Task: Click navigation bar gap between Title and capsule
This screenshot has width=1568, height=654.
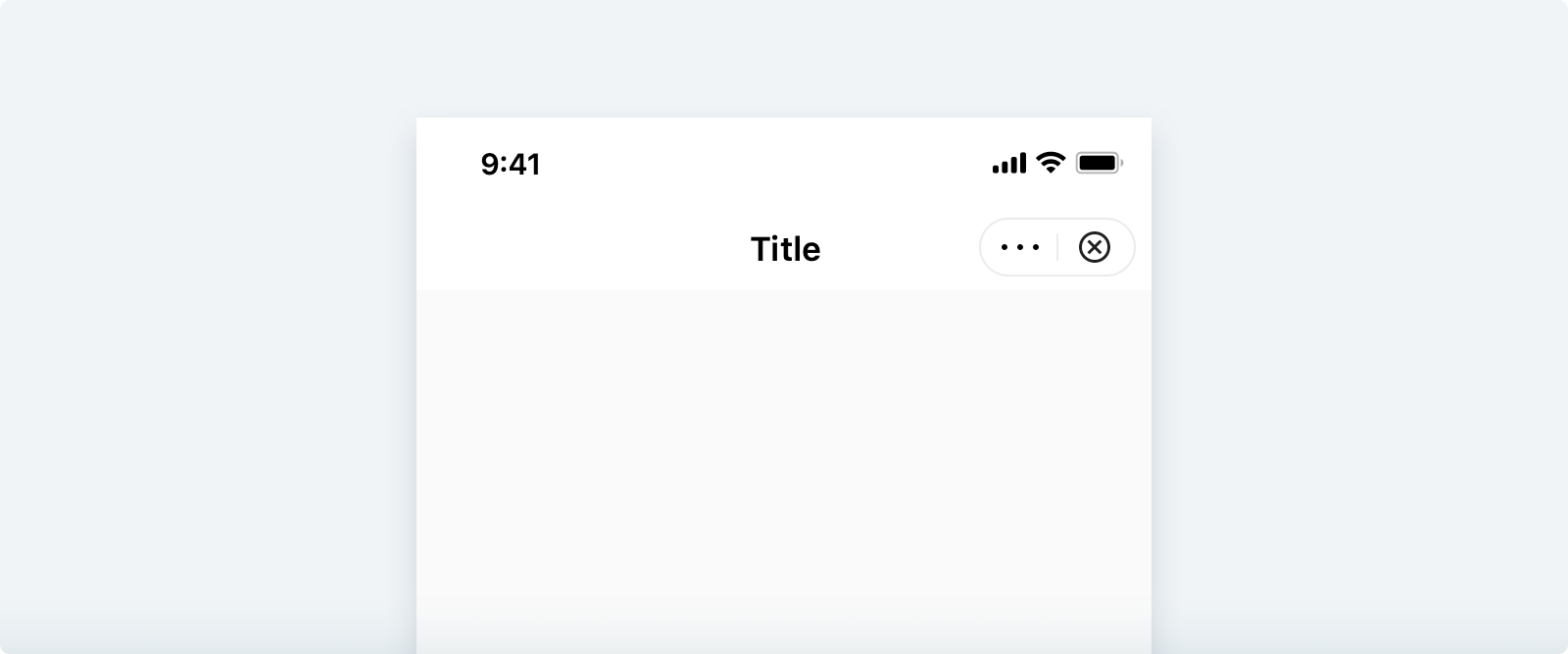Action: tap(902, 249)
